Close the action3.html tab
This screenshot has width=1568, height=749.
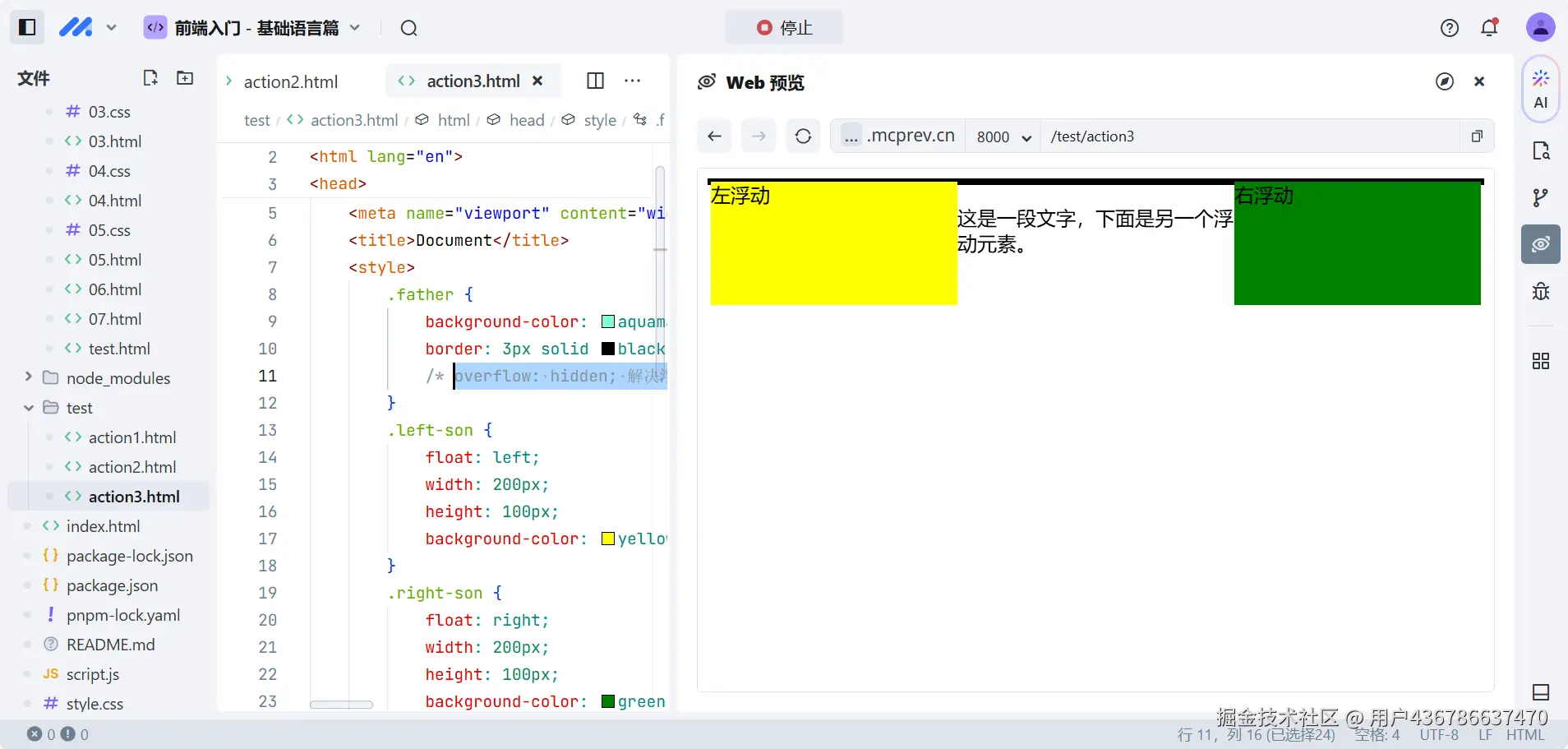click(537, 81)
